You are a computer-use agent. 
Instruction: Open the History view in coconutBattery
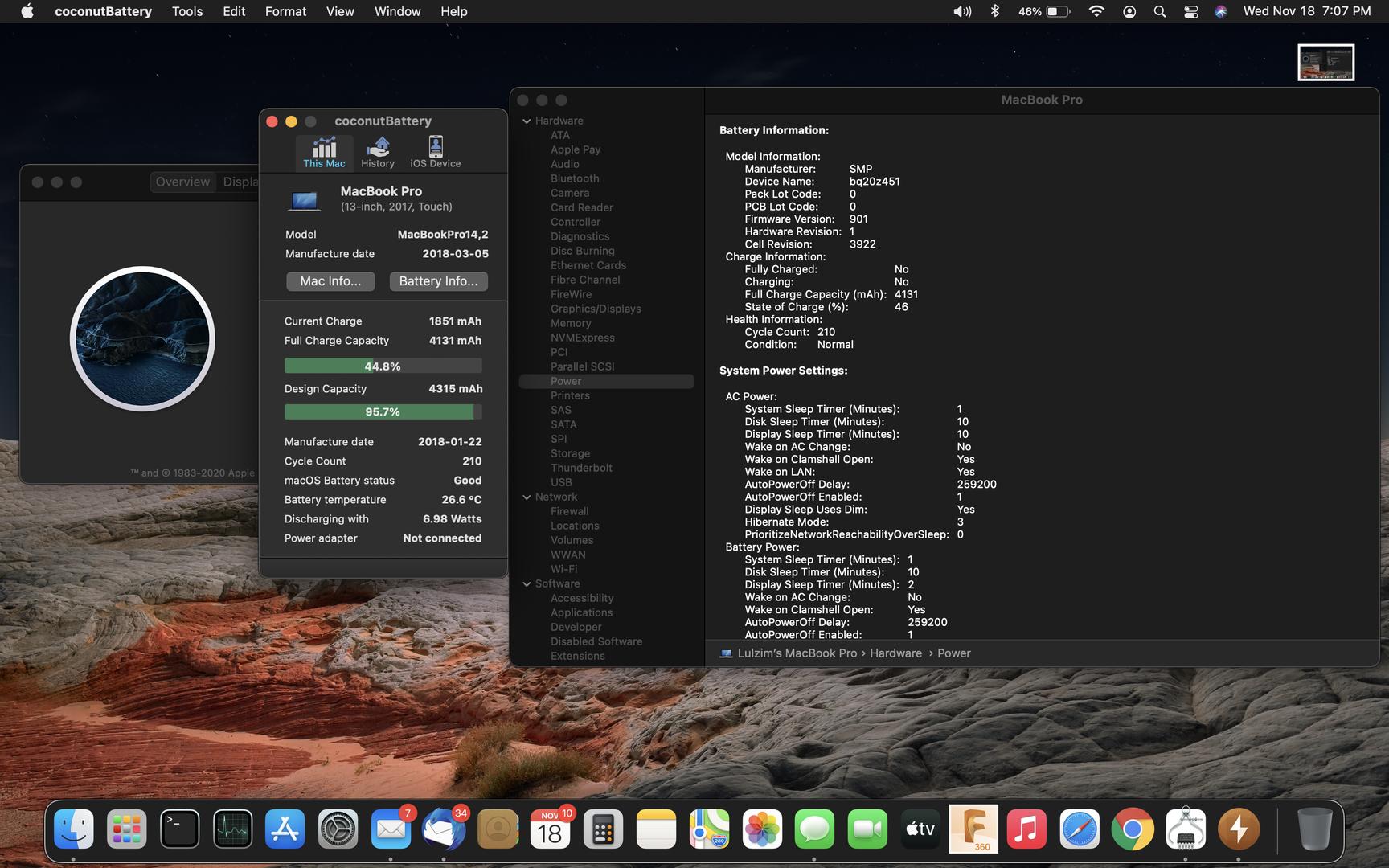(378, 152)
